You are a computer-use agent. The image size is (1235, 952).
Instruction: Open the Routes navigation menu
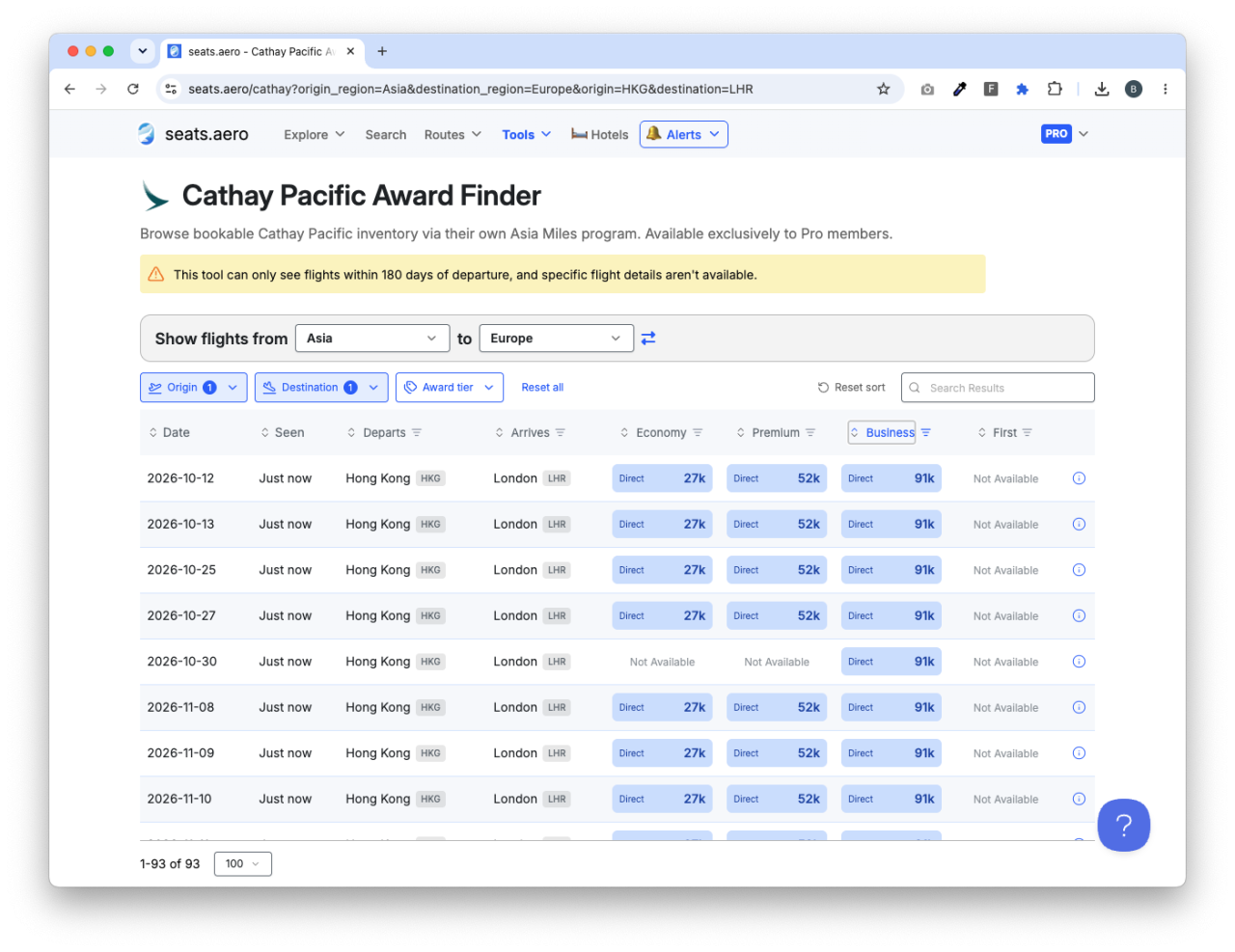click(x=453, y=135)
